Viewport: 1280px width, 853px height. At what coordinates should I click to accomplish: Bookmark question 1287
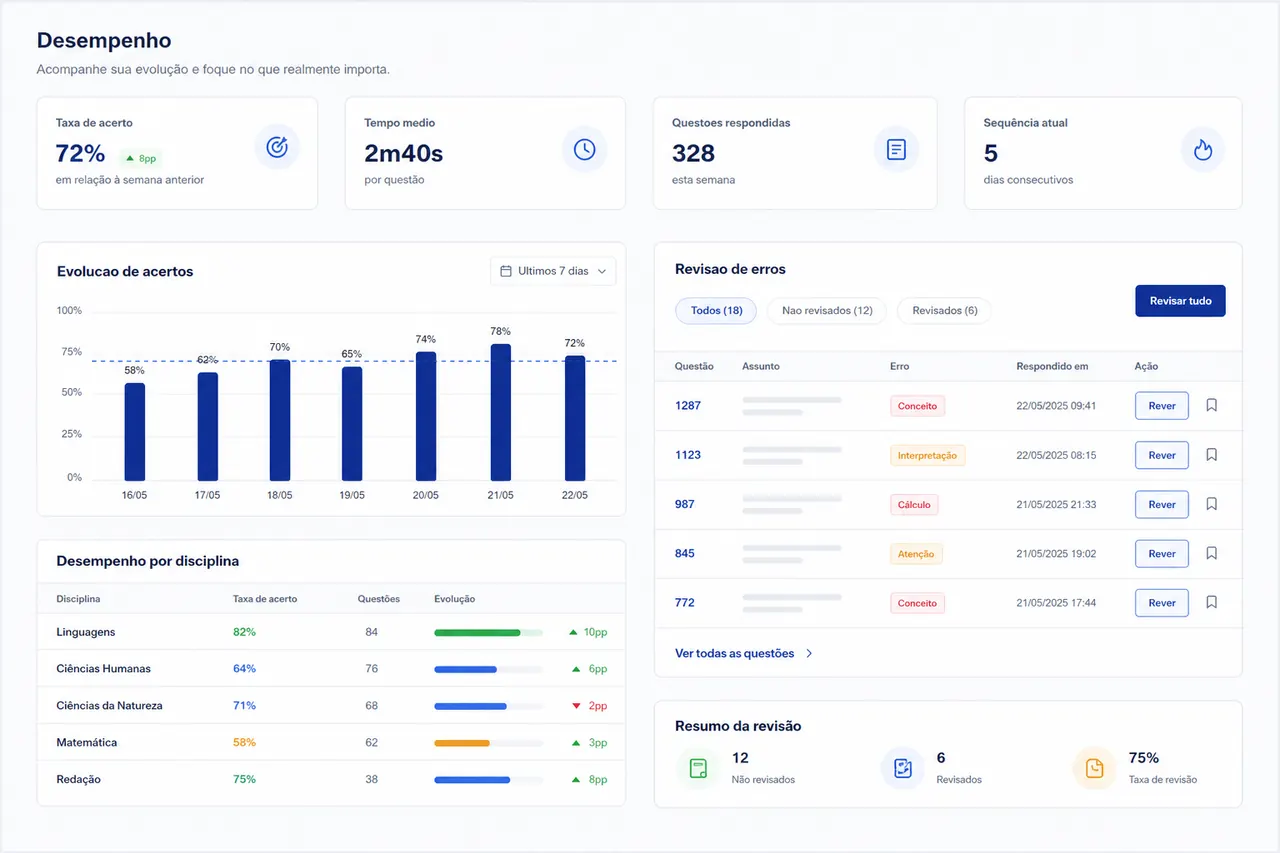[x=1211, y=405]
